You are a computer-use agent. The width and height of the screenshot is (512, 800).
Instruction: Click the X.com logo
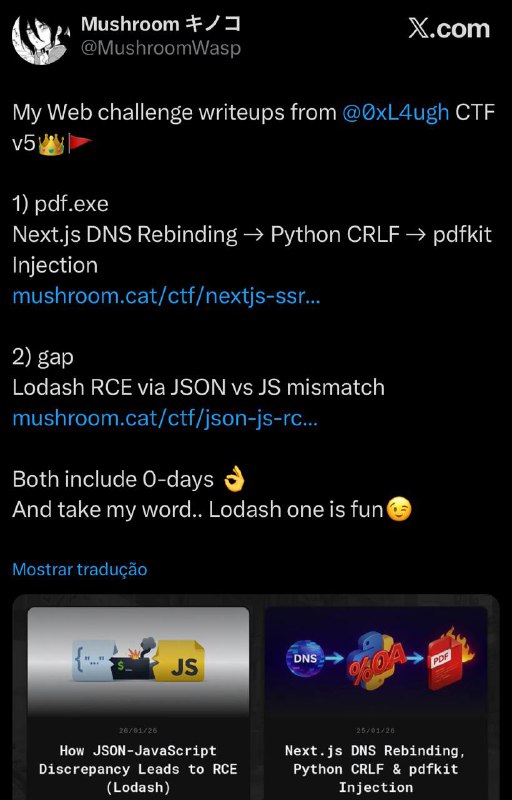pyautogui.click(x=449, y=29)
